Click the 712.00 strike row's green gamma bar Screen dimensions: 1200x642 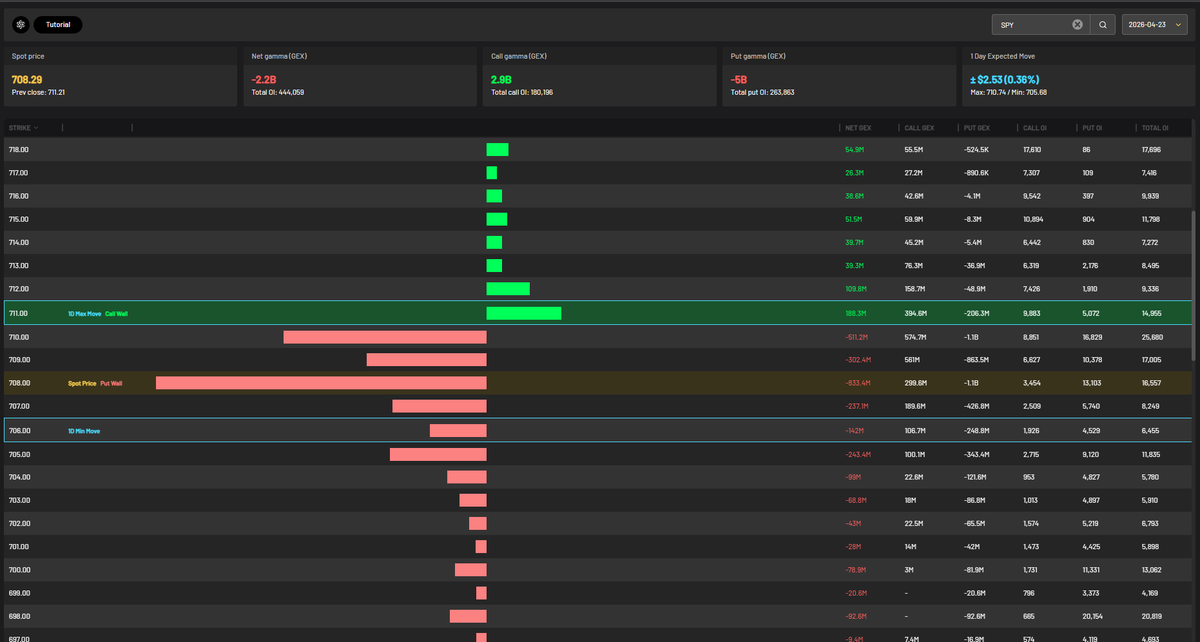pos(508,289)
